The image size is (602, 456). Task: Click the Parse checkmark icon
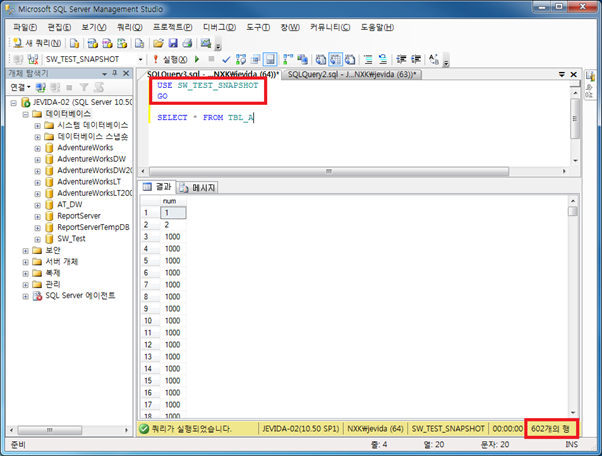coord(226,59)
